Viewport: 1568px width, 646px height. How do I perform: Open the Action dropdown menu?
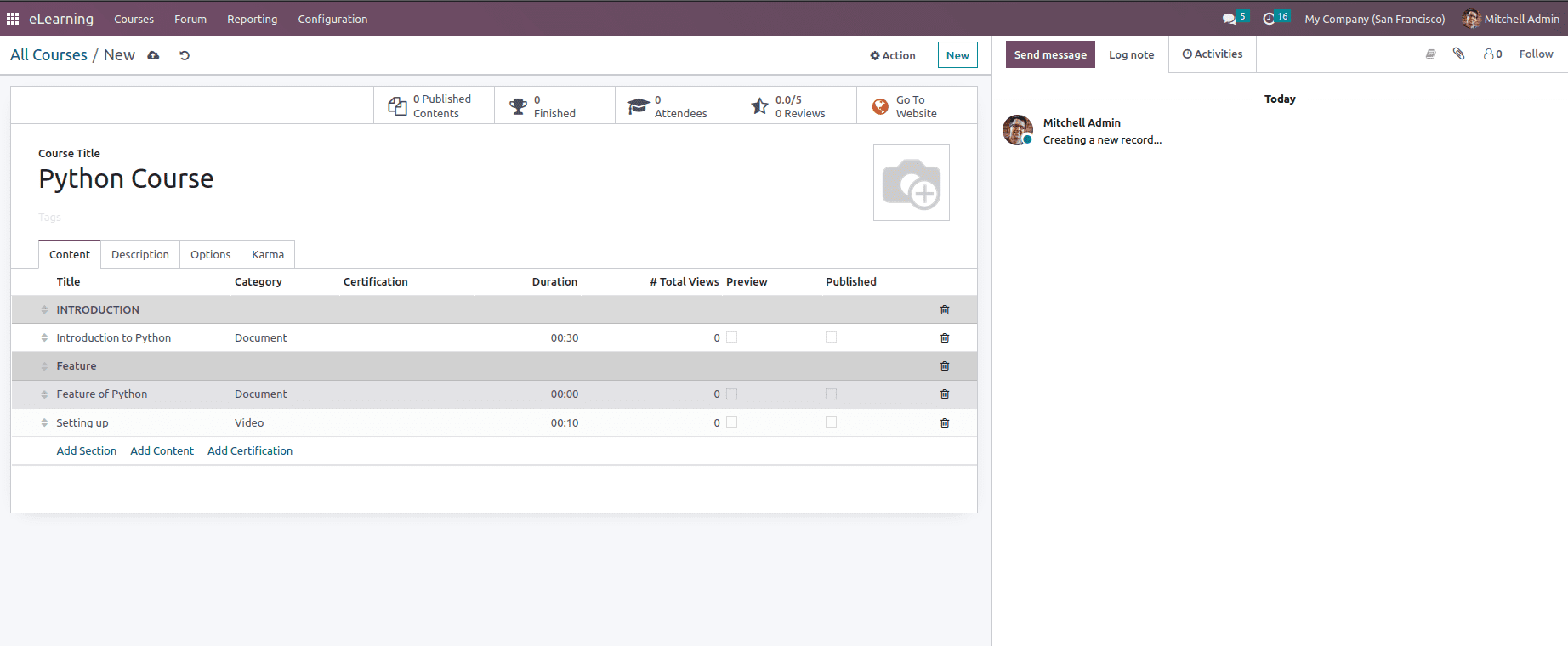(893, 55)
